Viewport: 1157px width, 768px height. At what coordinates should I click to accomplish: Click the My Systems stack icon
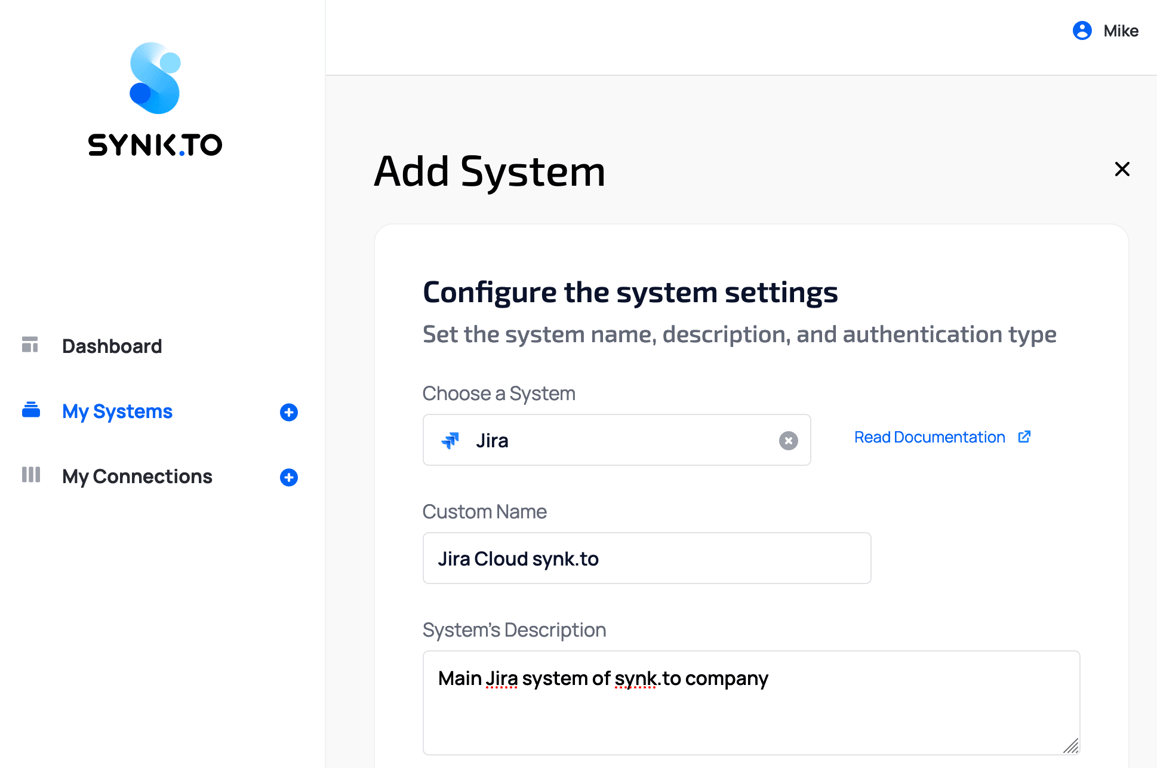pos(31,409)
